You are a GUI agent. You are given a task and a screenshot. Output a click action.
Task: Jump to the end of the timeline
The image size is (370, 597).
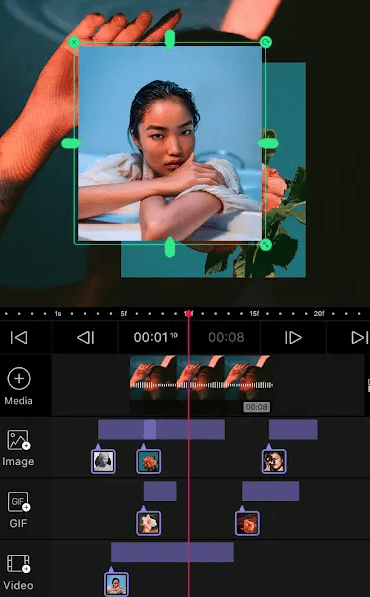coord(359,337)
